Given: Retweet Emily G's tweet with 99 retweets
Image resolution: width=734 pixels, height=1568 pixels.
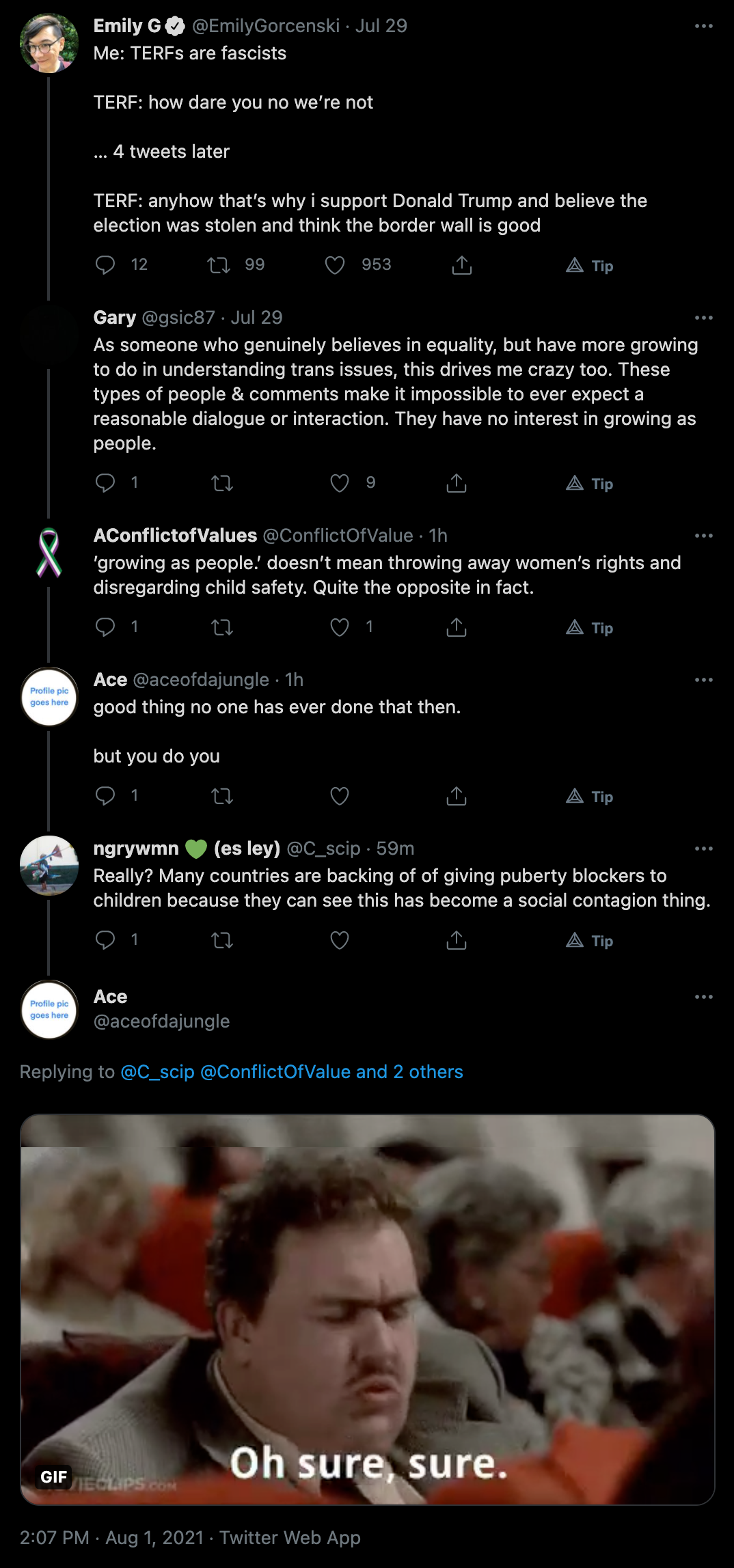Looking at the screenshot, I should pos(219,265).
